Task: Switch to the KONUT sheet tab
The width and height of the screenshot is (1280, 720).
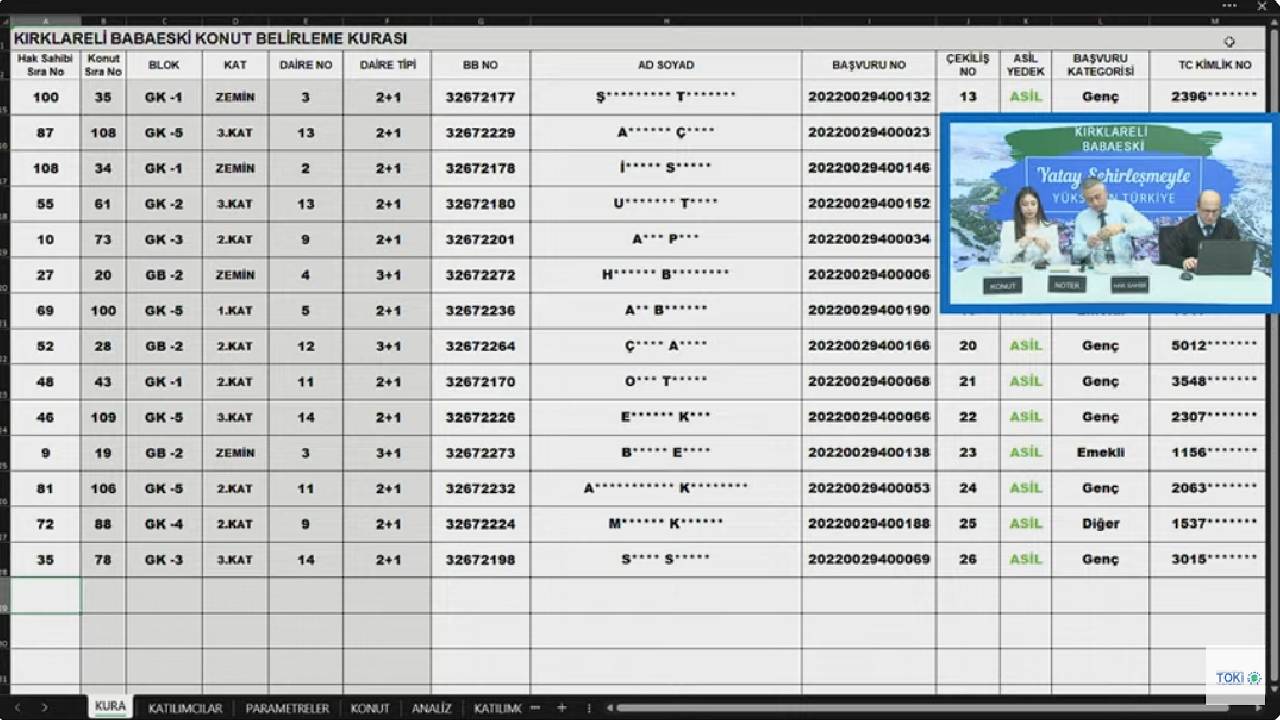Action: click(x=370, y=708)
